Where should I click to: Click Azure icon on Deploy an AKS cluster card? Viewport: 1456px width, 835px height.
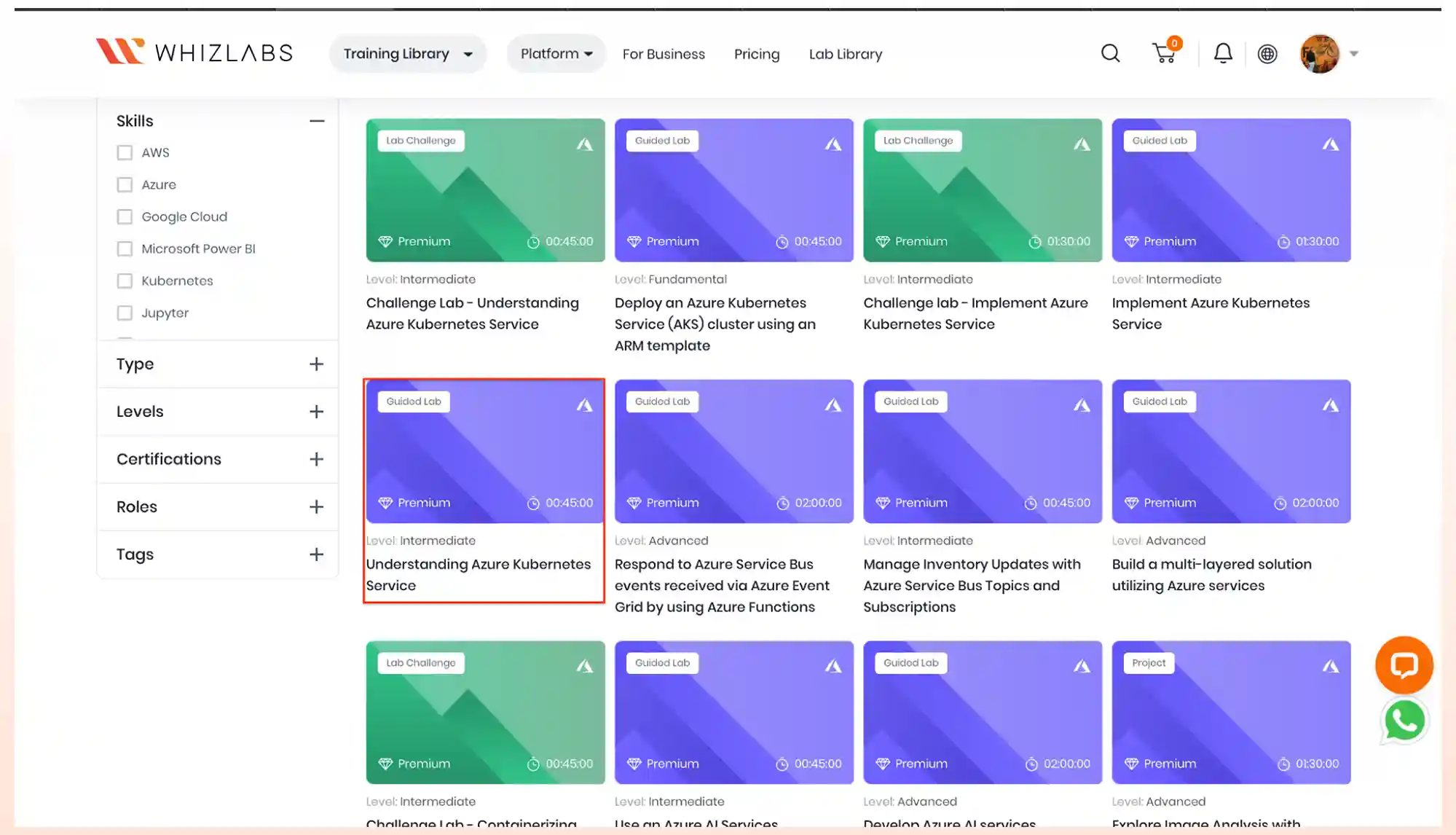pyautogui.click(x=833, y=144)
